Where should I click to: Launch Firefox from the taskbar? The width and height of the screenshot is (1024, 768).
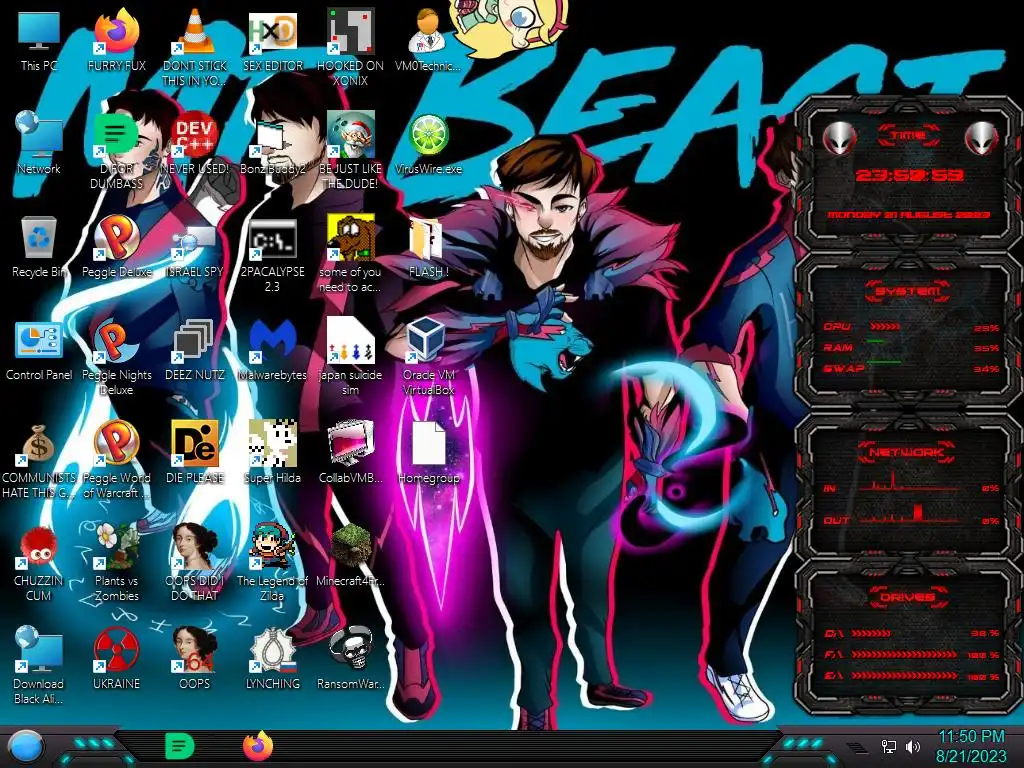pyautogui.click(x=258, y=746)
